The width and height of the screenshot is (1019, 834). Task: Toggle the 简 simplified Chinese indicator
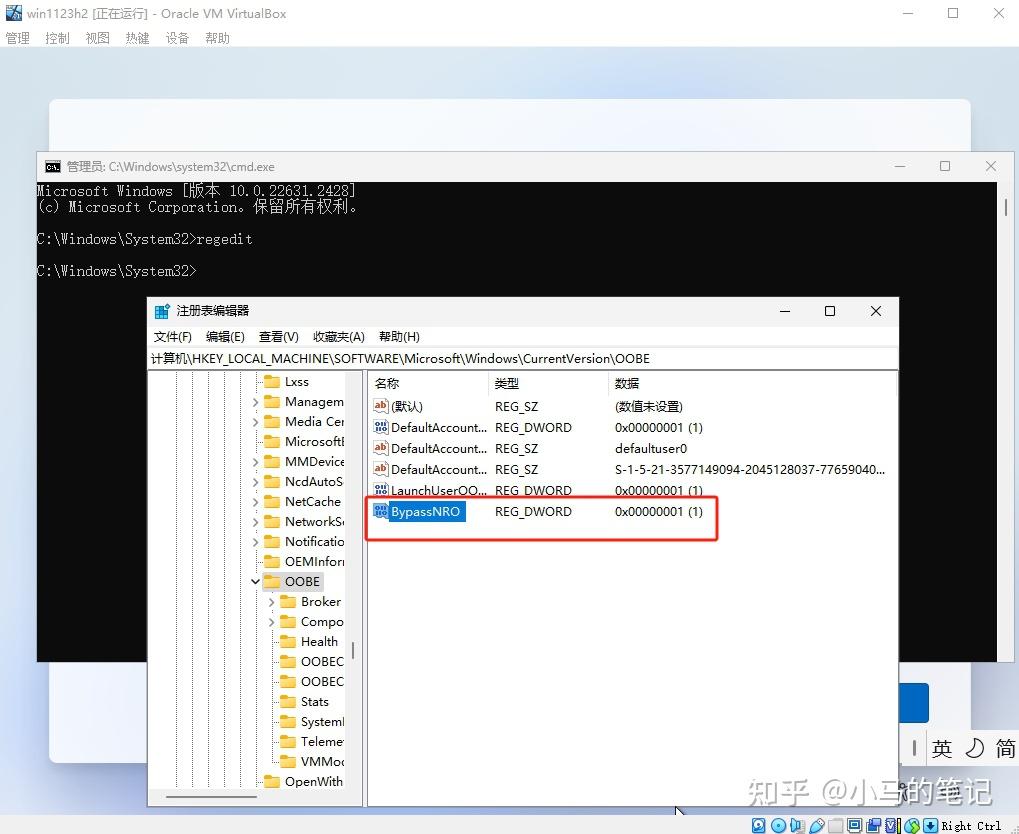click(x=1007, y=748)
